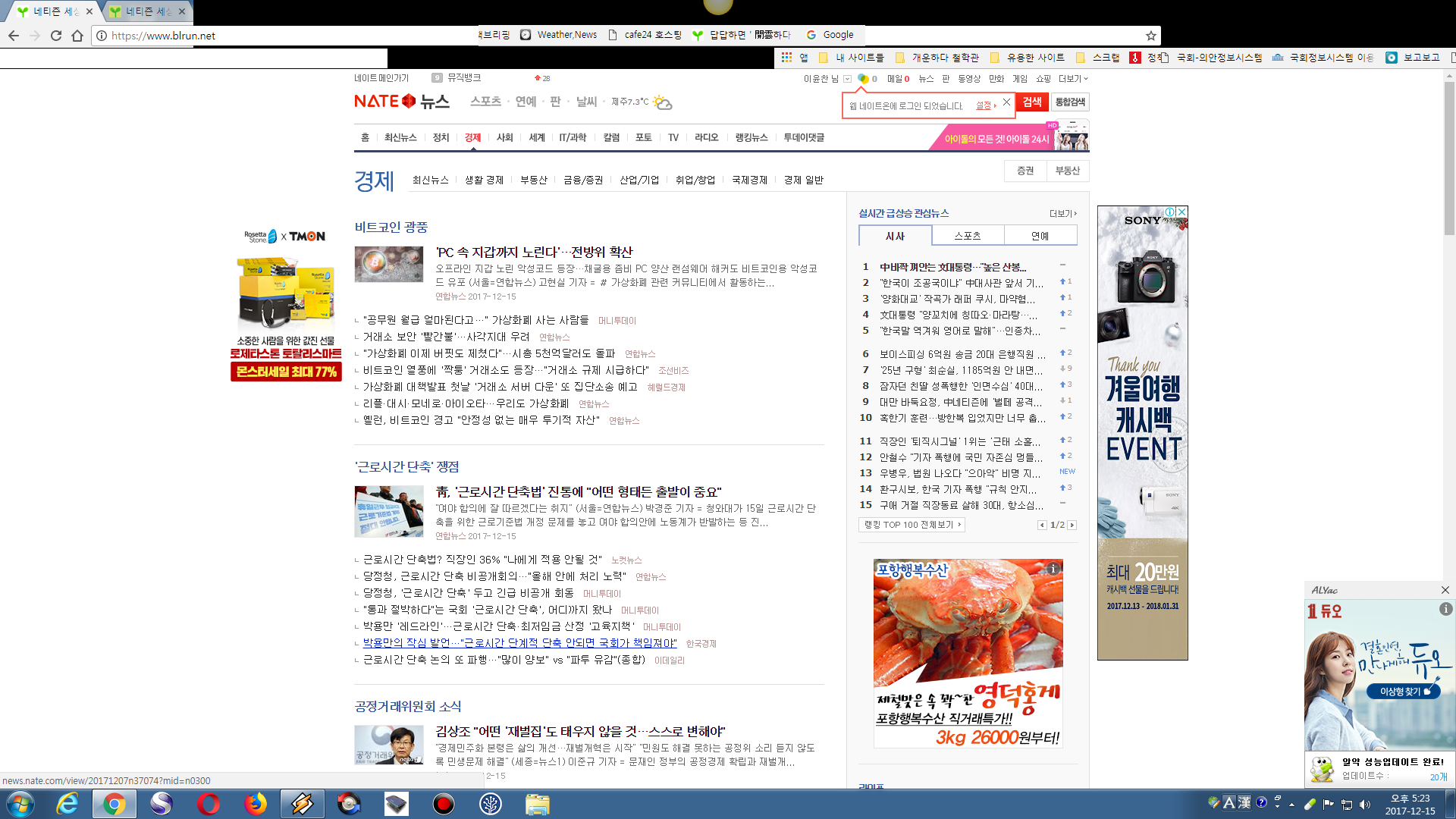This screenshot has width=1456, height=819.
Task: Go back with the browser back arrow
Action: [14, 36]
